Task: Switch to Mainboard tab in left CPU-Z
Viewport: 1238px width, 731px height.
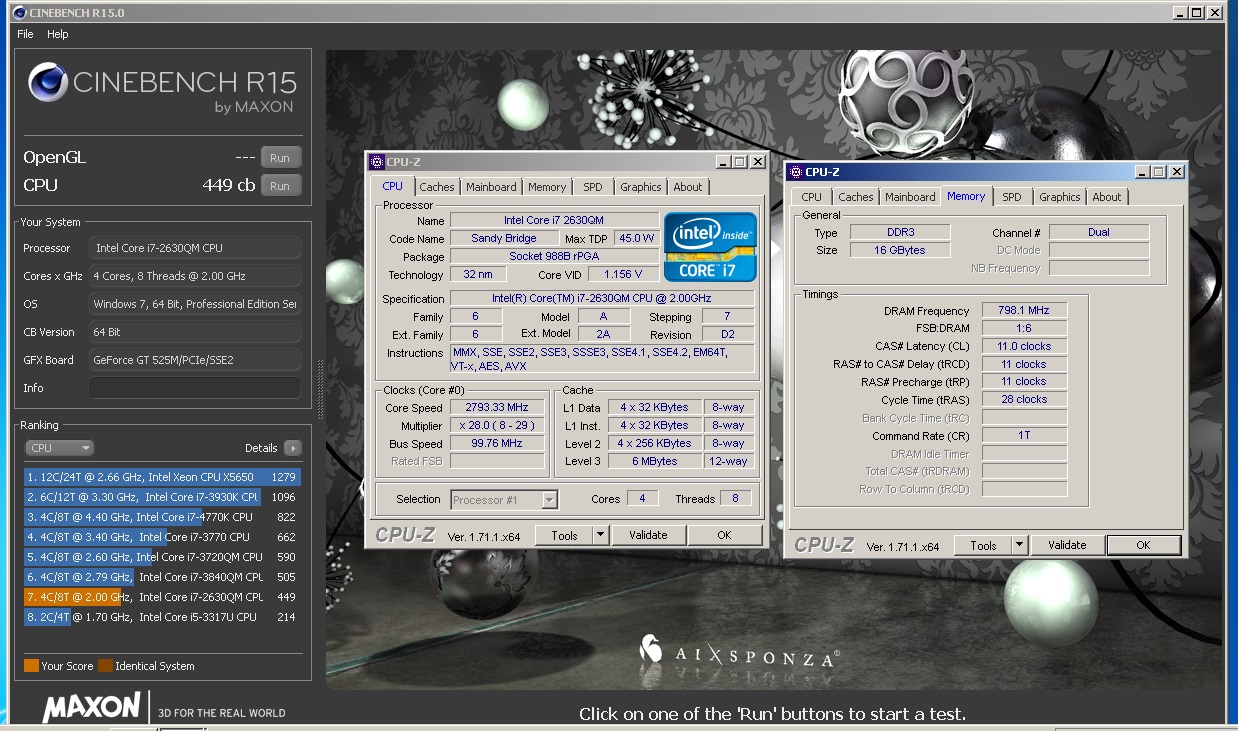Action: pos(491,187)
